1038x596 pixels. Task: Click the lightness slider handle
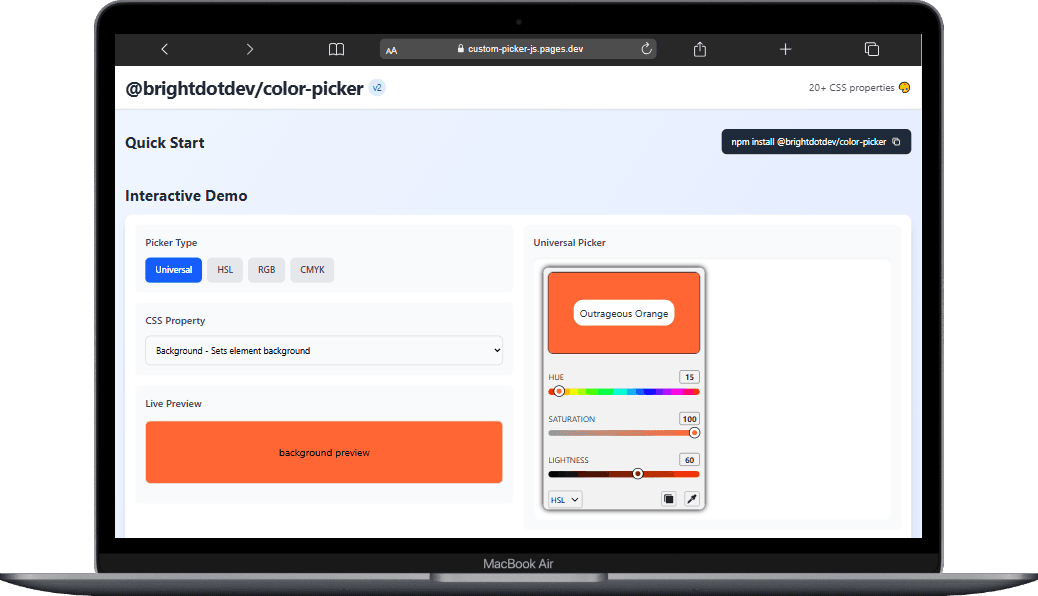point(637,473)
